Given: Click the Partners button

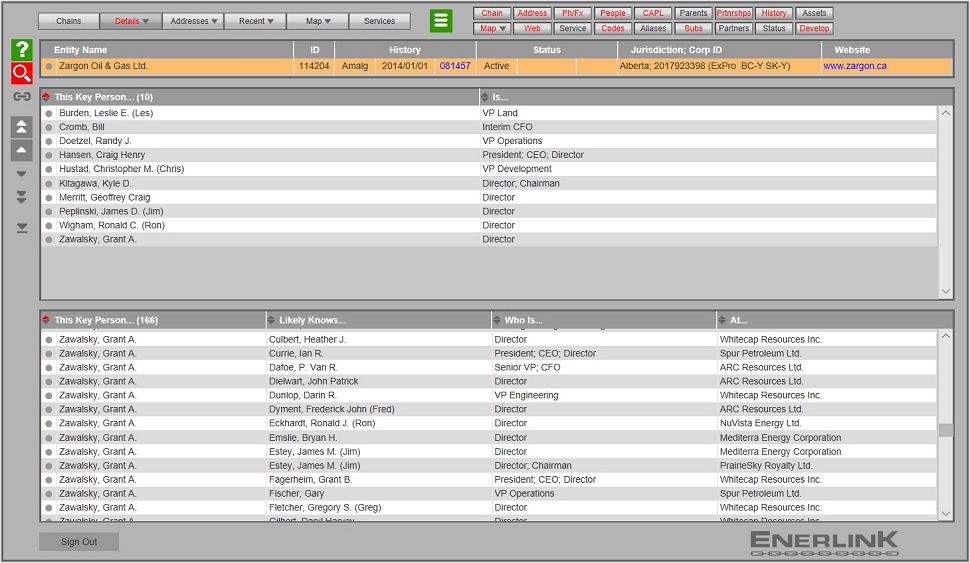Looking at the screenshot, I should point(734,28).
